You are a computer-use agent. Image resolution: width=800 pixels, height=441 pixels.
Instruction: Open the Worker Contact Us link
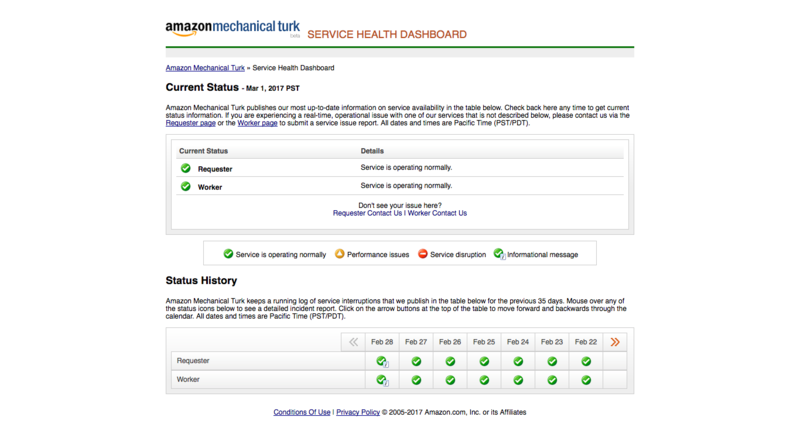tap(437, 213)
